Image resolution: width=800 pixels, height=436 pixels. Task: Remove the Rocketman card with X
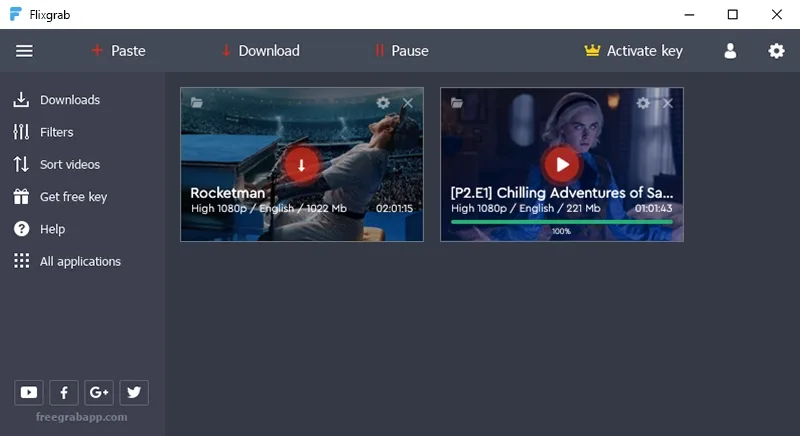pos(408,103)
